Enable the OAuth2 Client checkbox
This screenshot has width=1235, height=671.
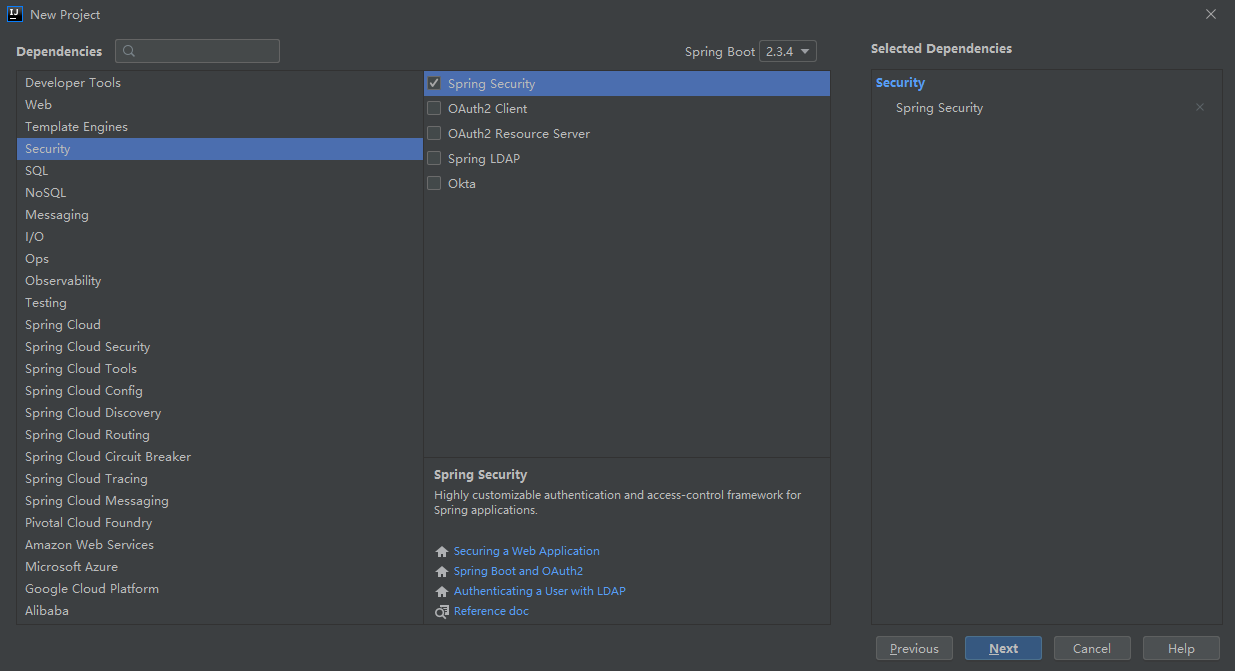pyautogui.click(x=434, y=109)
